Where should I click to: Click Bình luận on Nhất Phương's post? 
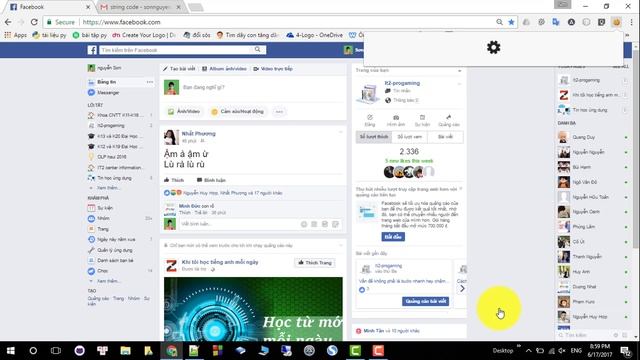(x=211, y=180)
